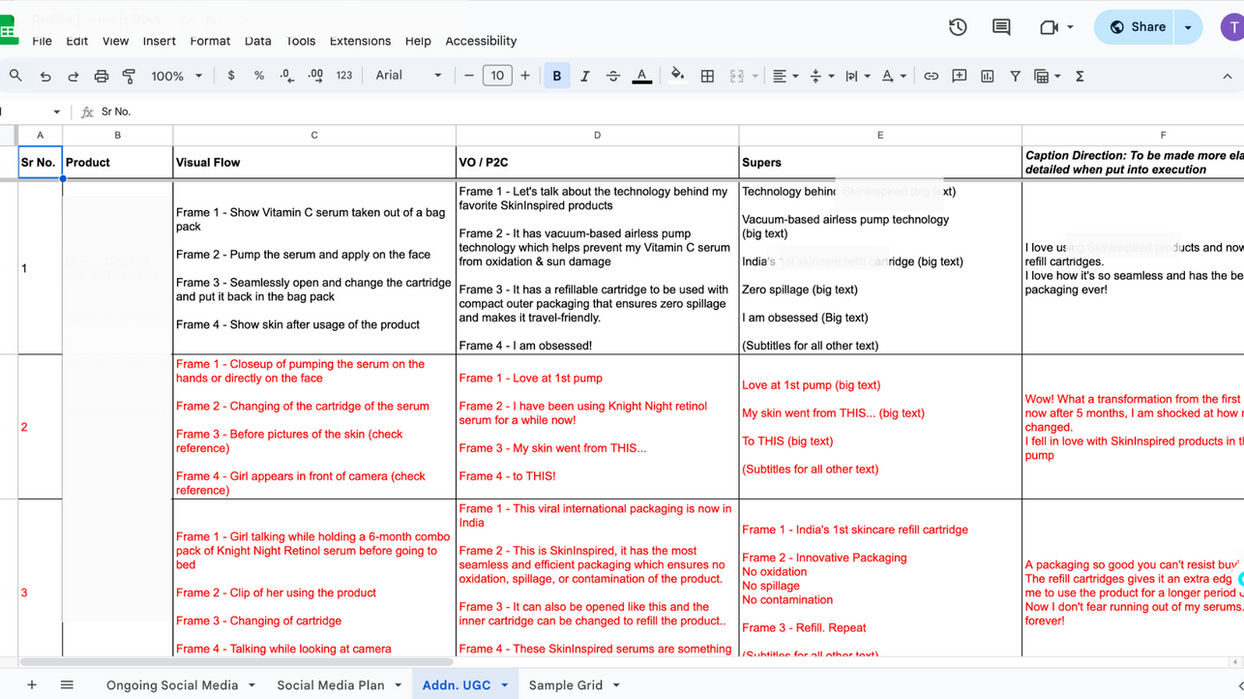Select the Visual Flow header cell
Viewport: 1244px width, 699px height.
click(314, 162)
